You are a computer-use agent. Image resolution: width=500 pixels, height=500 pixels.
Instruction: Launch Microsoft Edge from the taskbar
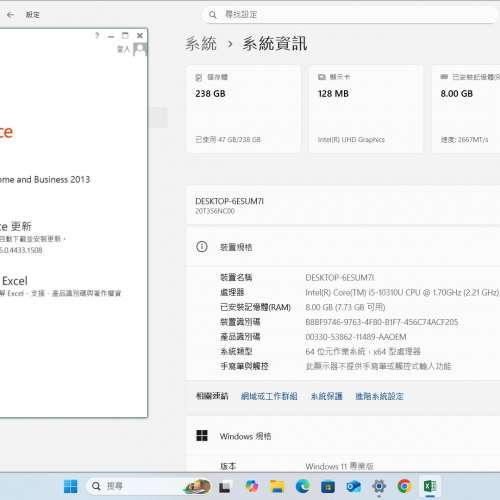[x=303, y=487]
